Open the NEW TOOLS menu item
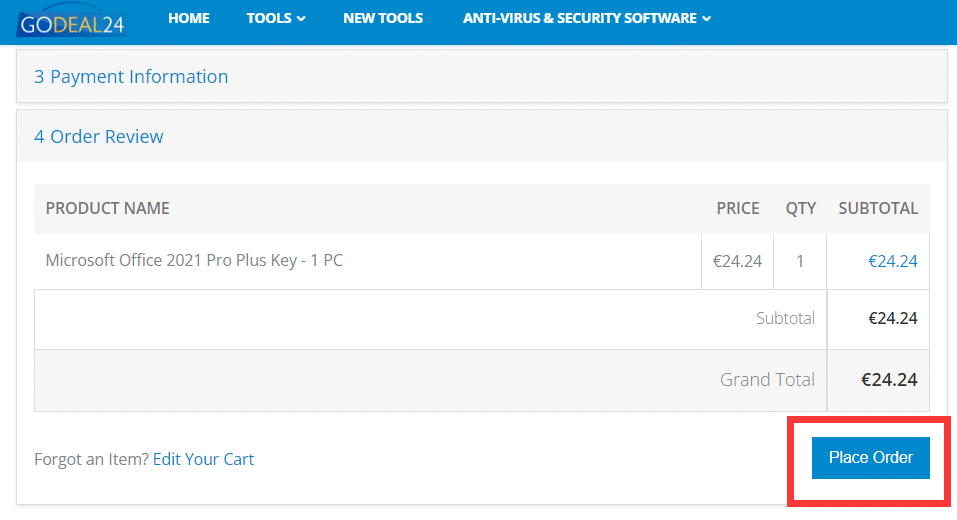 [x=383, y=18]
